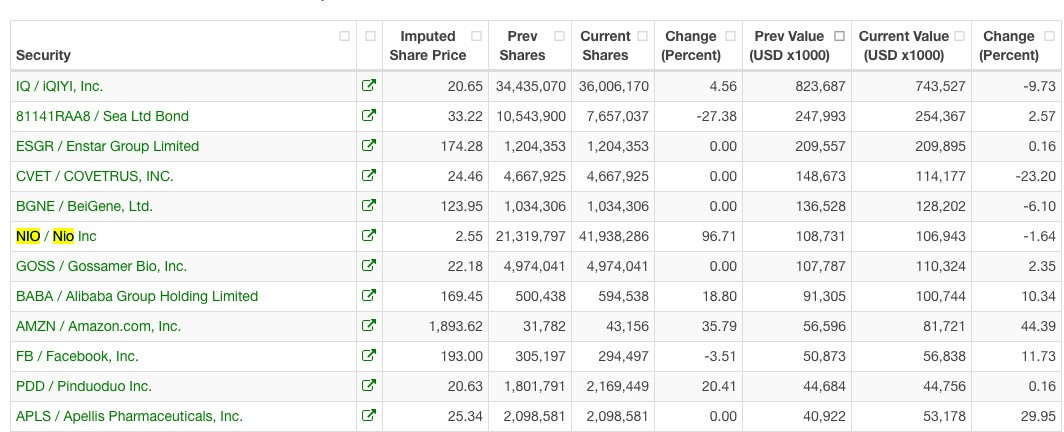Click the Security column header label
Screen dimensions: 1064x432
[x=43, y=55]
